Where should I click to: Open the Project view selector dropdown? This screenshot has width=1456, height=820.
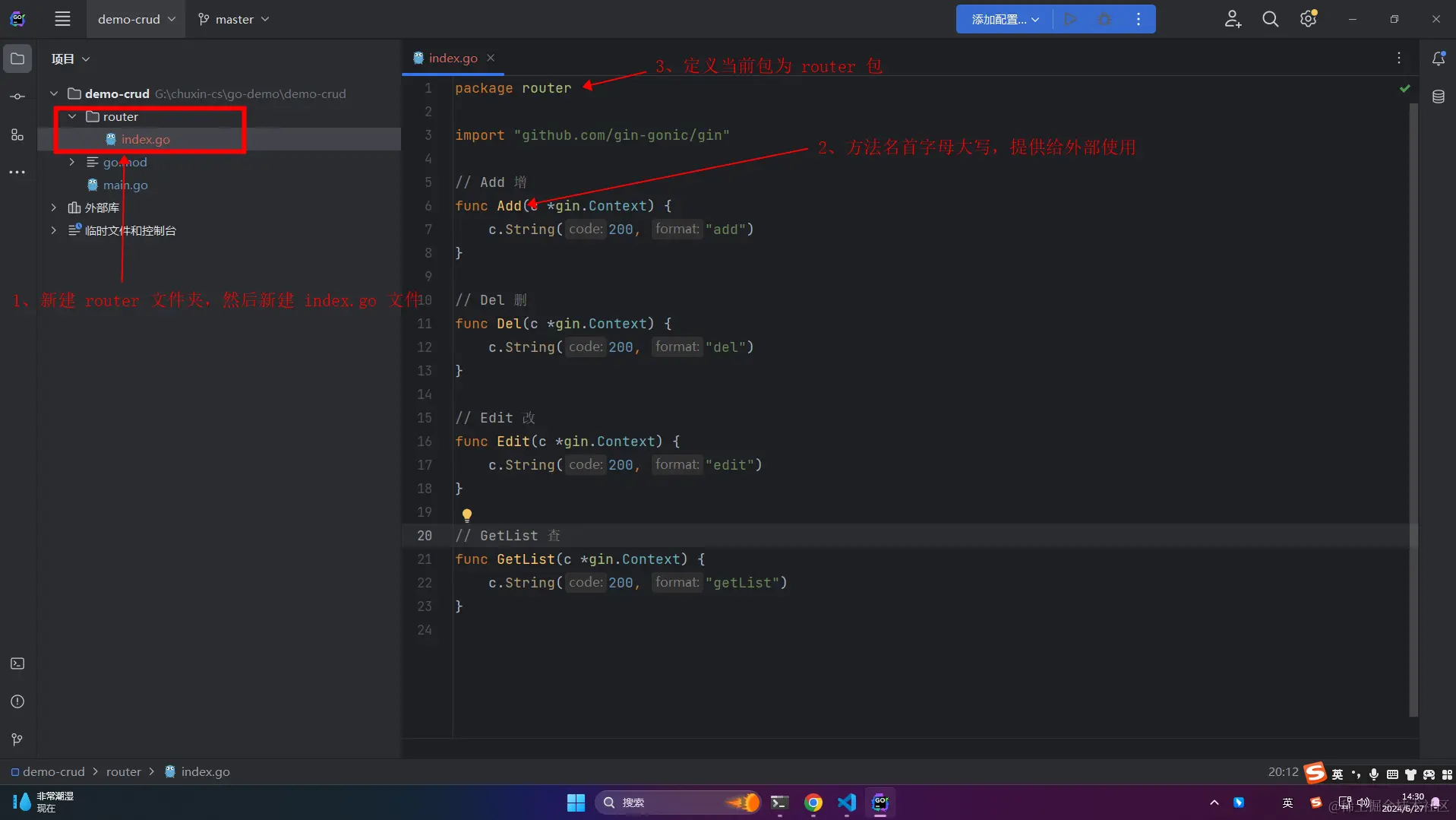pos(71,59)
